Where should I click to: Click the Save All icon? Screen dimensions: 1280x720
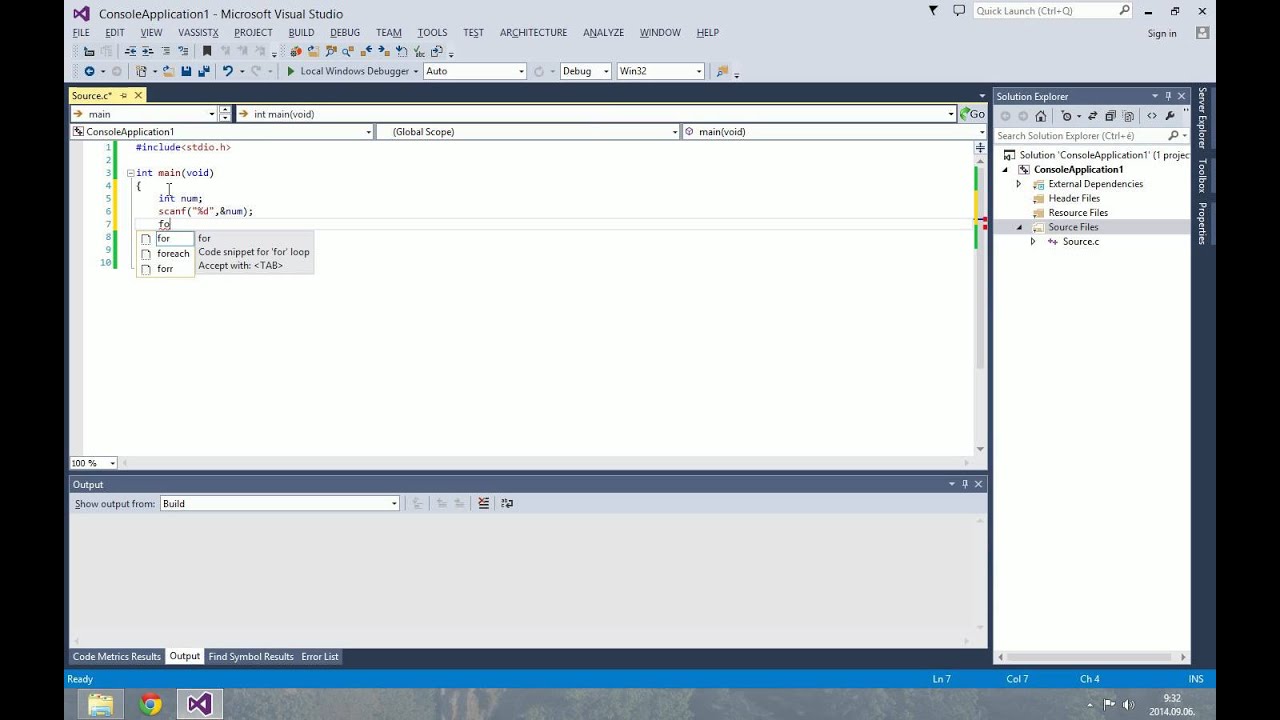[x=204, y=71]
